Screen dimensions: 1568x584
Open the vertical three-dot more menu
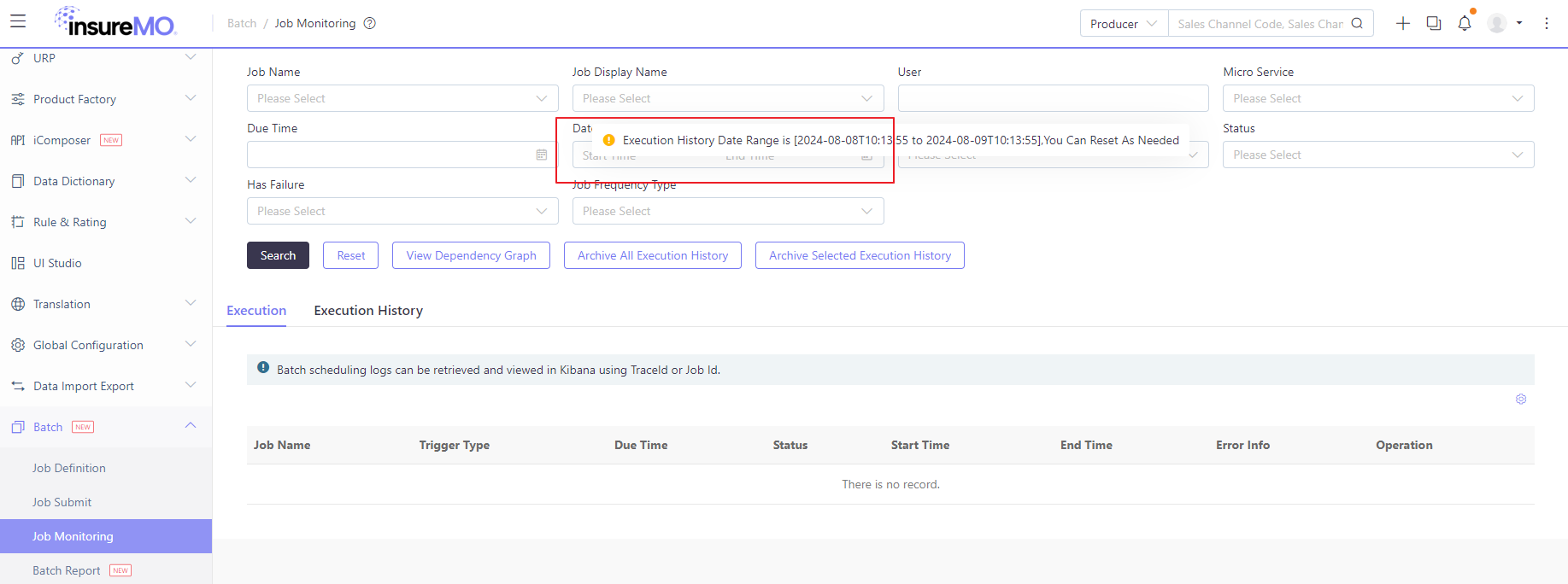[1547, 23]
